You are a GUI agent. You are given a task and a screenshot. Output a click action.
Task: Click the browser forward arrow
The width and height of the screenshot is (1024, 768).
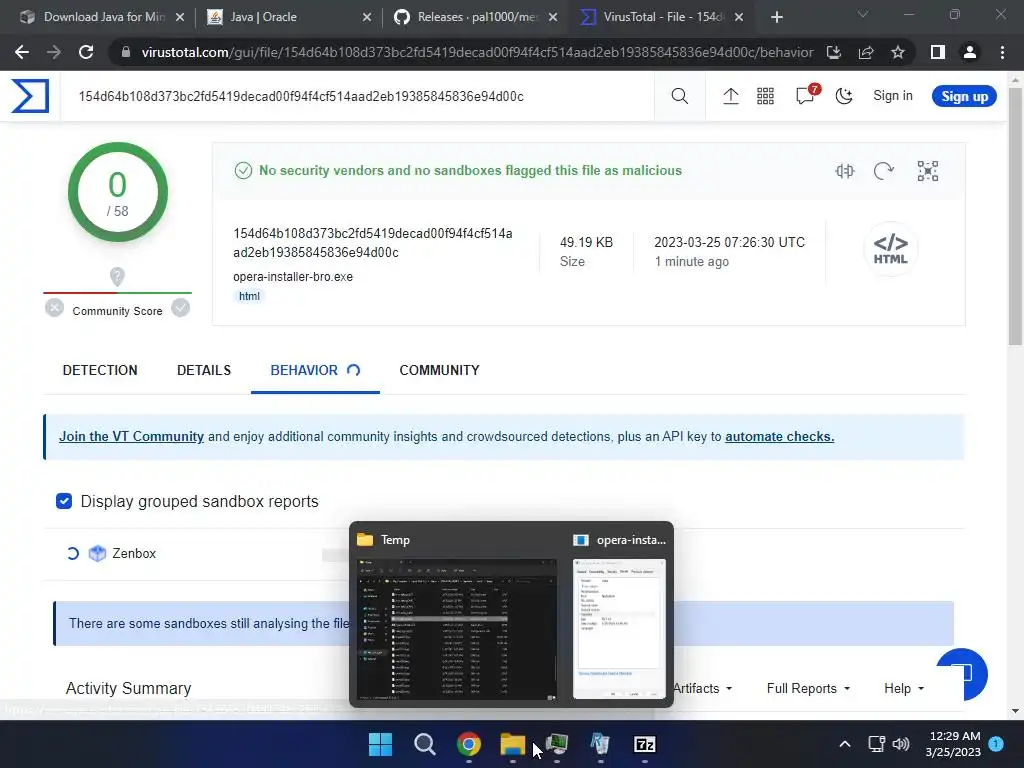(x=54, y=52)
